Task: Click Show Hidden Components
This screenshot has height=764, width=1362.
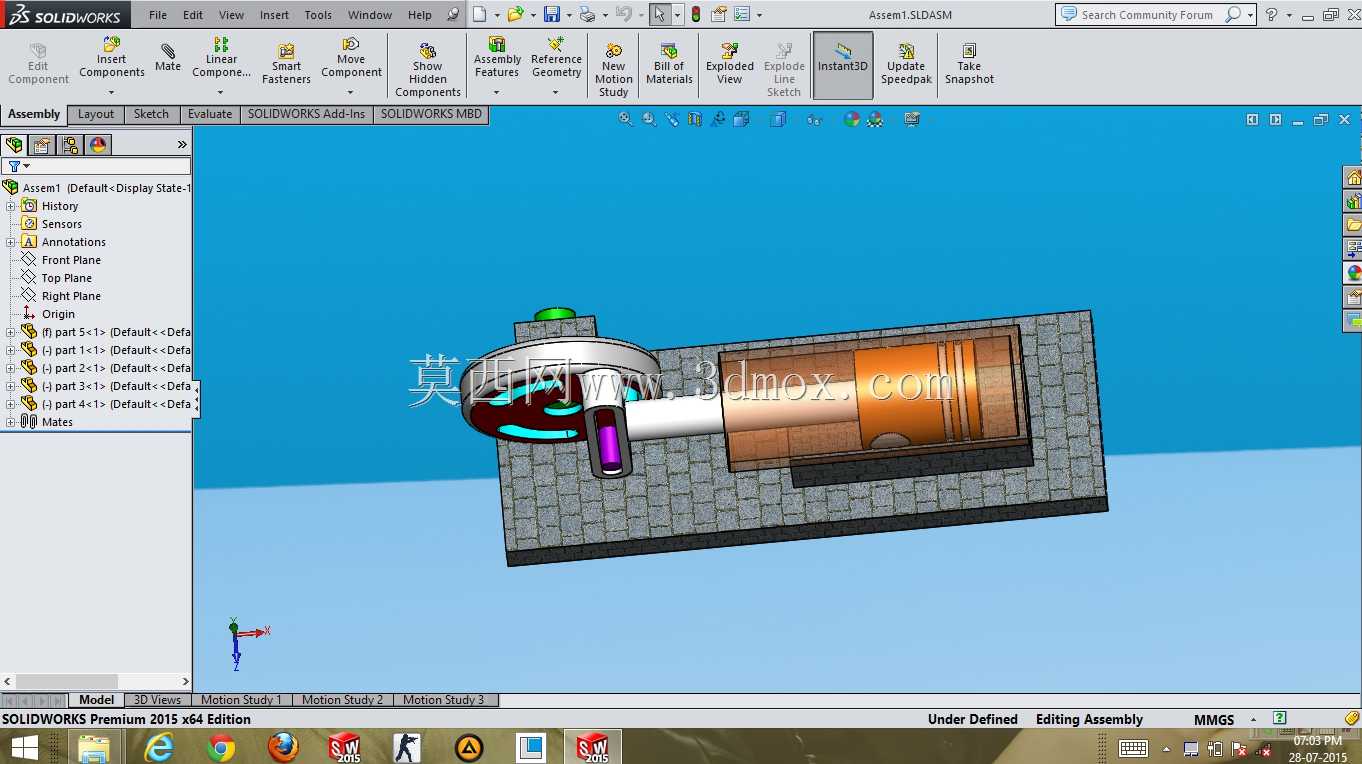Action: (x=428, y=69)
